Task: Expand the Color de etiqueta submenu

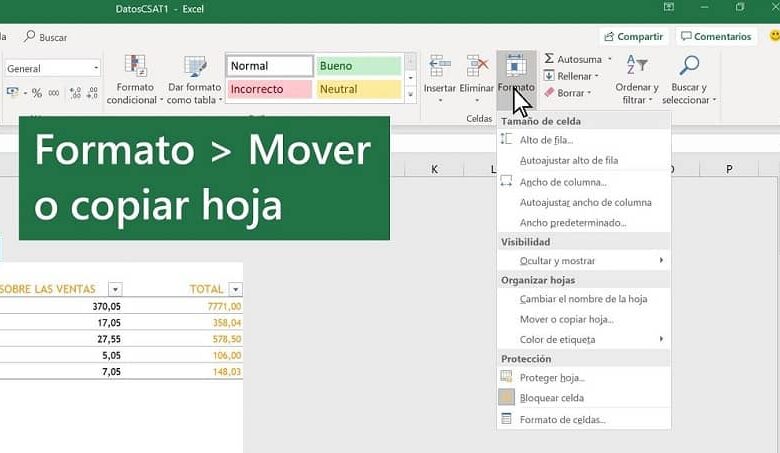Action: pyautogui.click(x=661, y=339)
